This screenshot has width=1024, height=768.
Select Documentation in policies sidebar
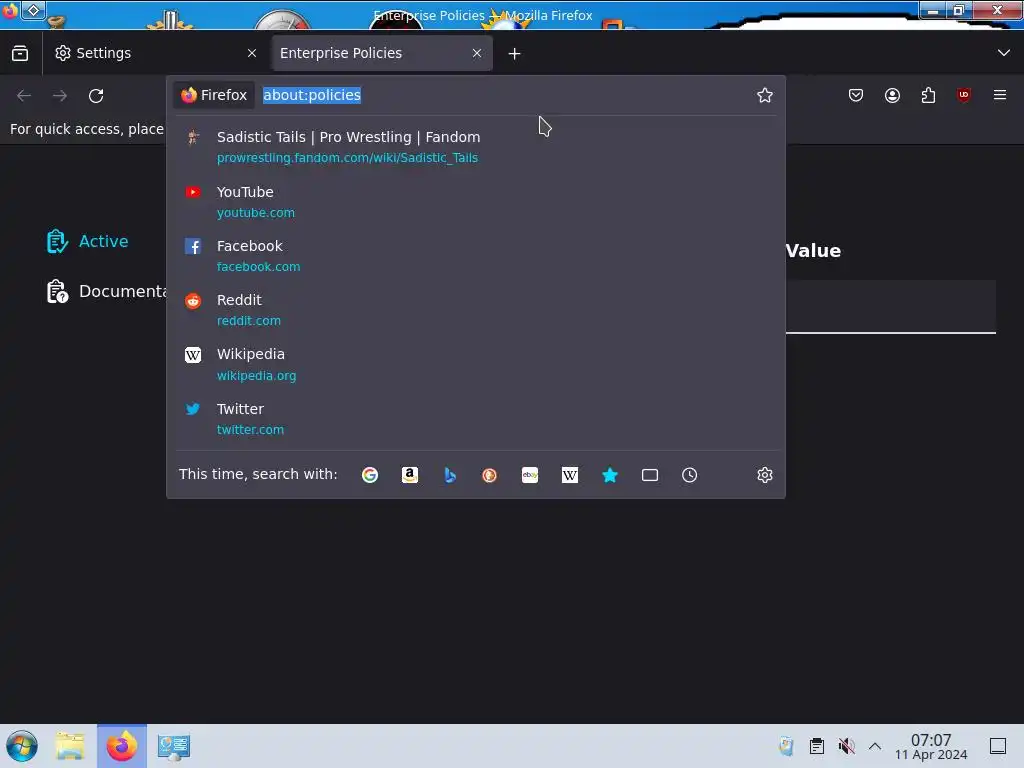click(106, 291)
